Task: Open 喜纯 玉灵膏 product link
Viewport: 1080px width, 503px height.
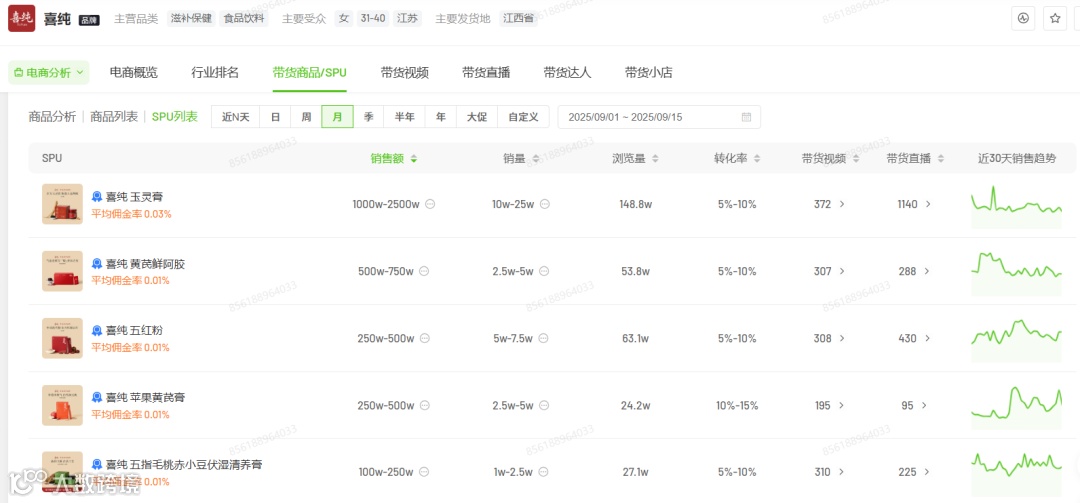Action: (x=134, y=197)
